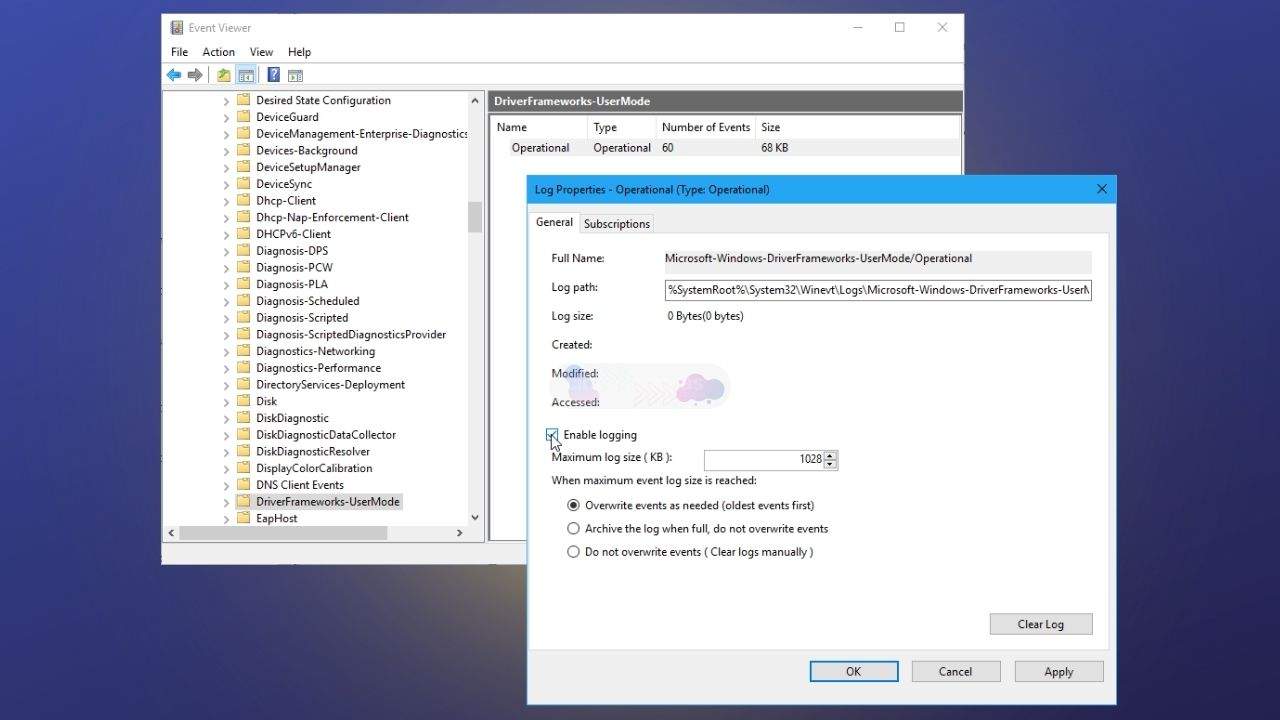This screenshot has width=1280, height=720.
Task: Click the Back arrow toolbar icon
Action: click(174, 75)
